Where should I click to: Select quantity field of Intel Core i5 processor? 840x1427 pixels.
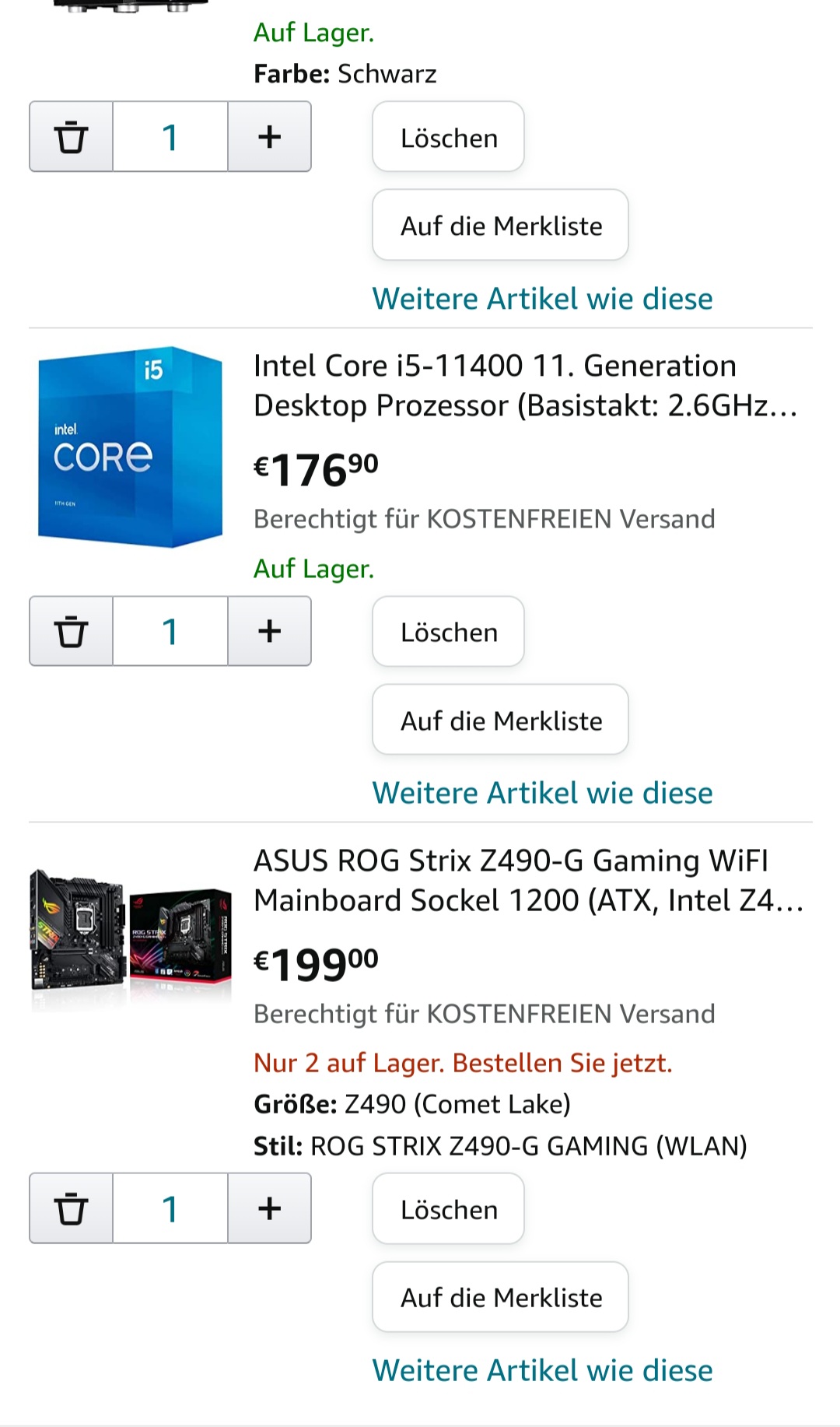click(170, 631)
